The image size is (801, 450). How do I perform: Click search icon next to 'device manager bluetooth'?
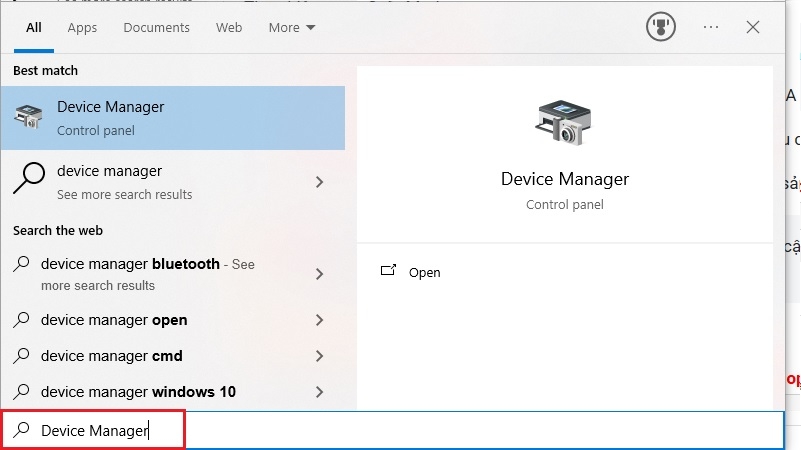[x=21, y=264]
